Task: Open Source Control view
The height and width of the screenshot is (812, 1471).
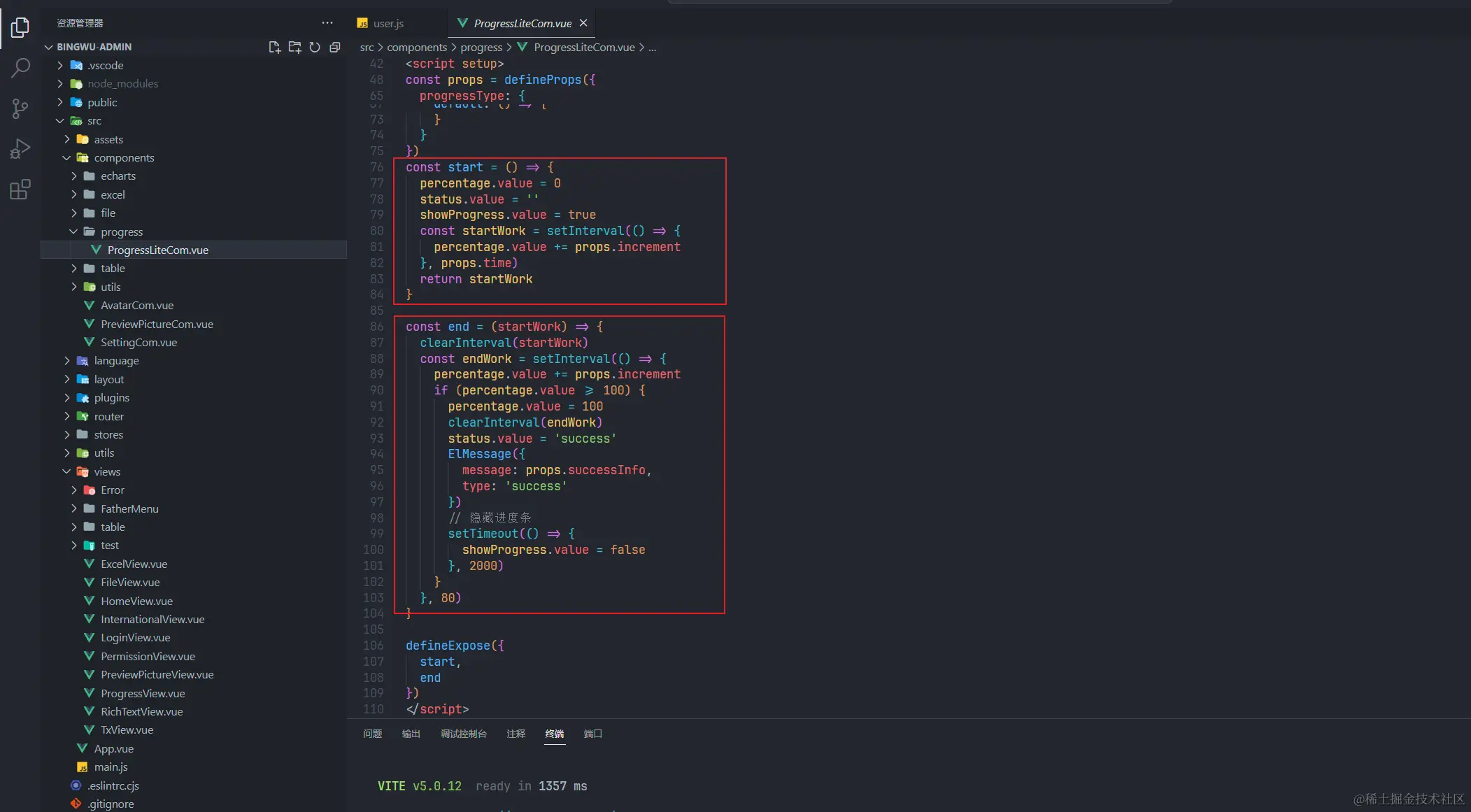Action: (x=20, y=108)
